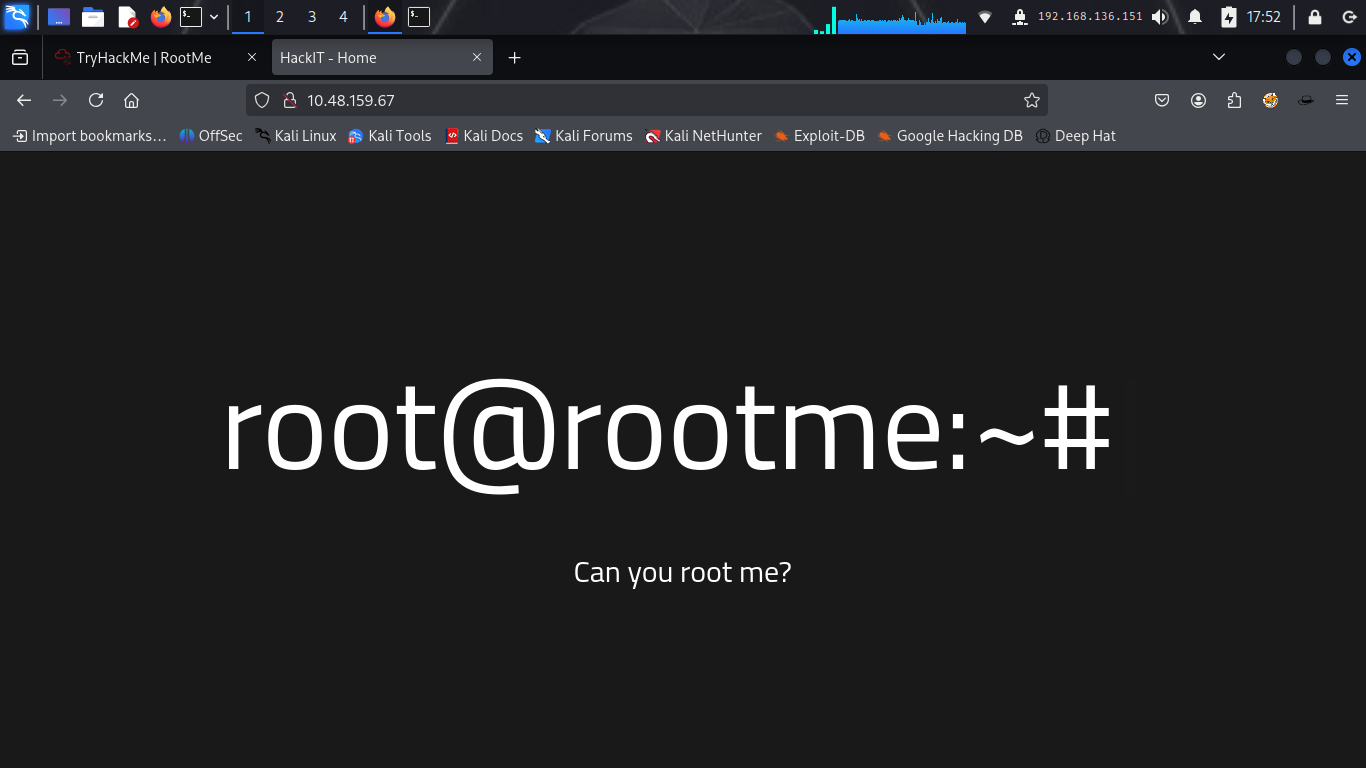Switch to the TryHackMe | RootMe tab
Viewport: 1366px width, 768px height.
coord(144,58)
